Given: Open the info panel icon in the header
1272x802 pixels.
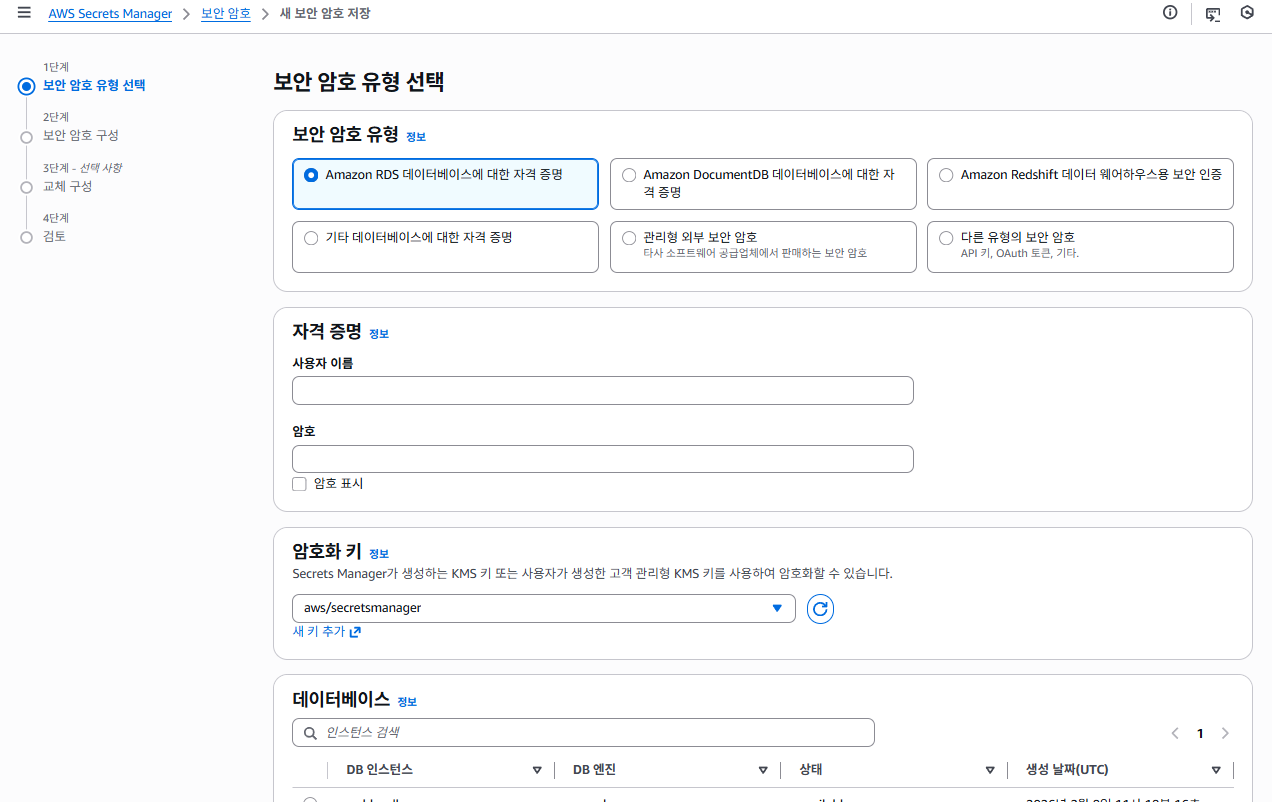Looking at the screenshot, I should point(1170,13).
